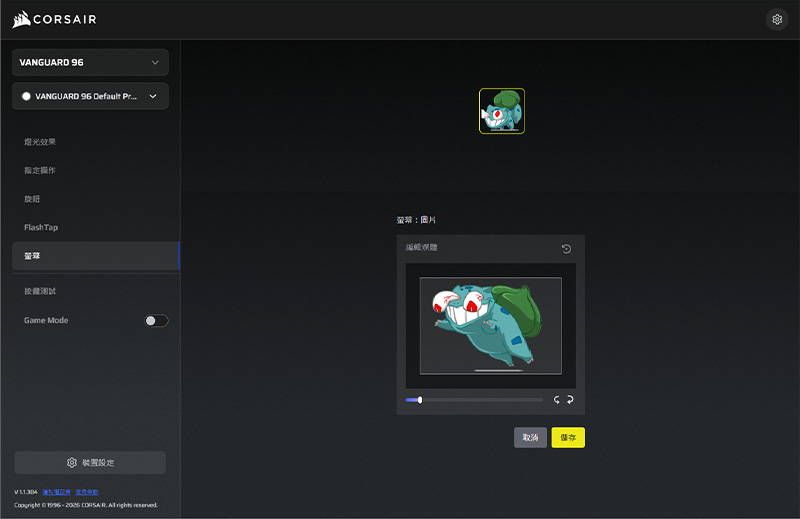Image resolution: width=800 pixels, height=519 pixels.
Task: Select FlashTap in the sidebar
Action: pyautogui.click(x=41, y=227)
